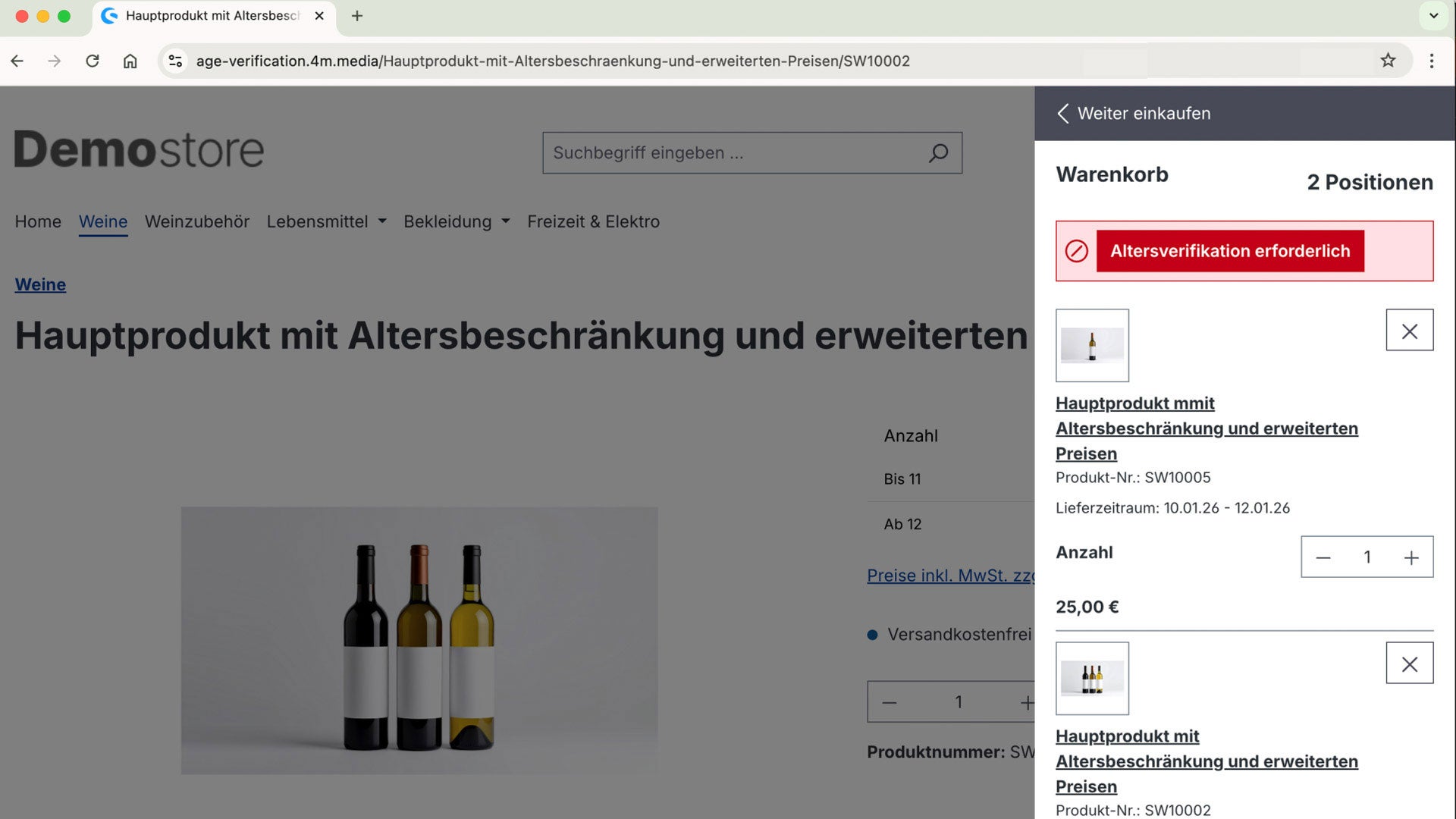Increase quantity of cart item SW10005
Image resolution: width=1456 pixels, height=819 pixels.
click(1411, 557)
